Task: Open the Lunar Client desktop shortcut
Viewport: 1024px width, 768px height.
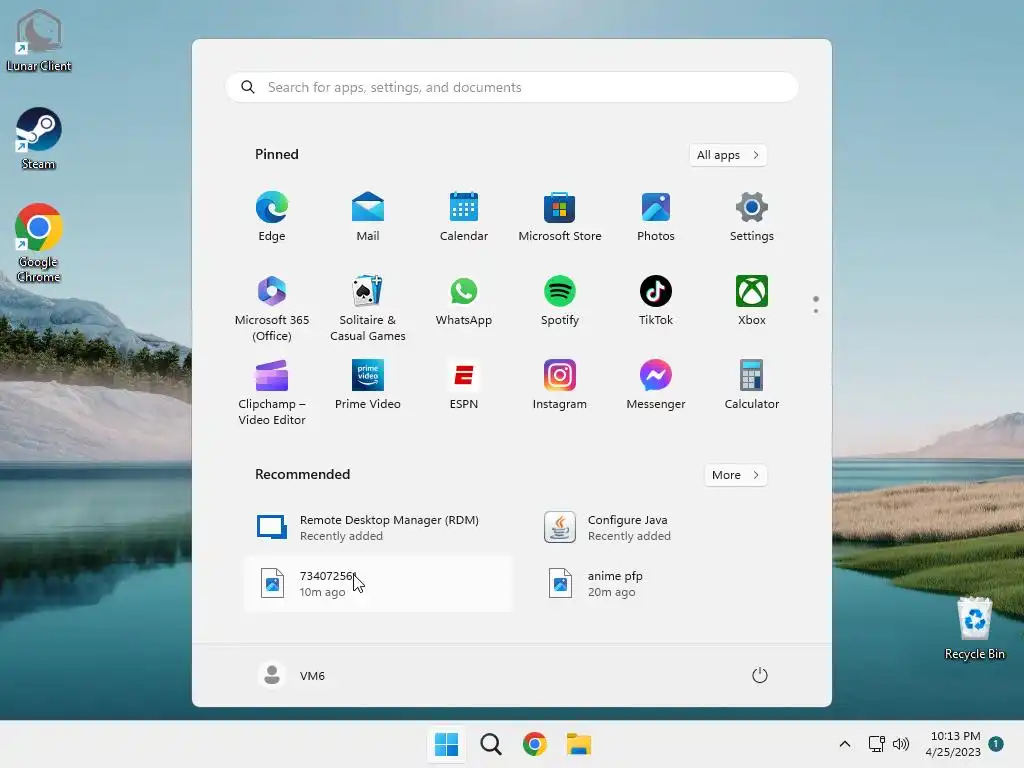Action: pos(39,40)
